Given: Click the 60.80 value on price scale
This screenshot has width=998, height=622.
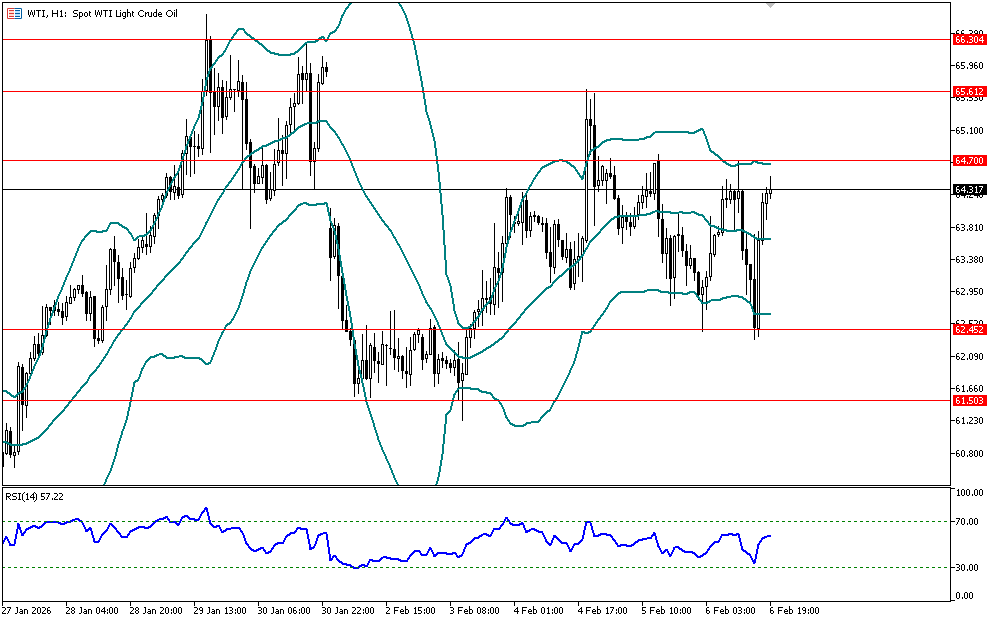Looking at the screenshot, I should tap(968, 453).
